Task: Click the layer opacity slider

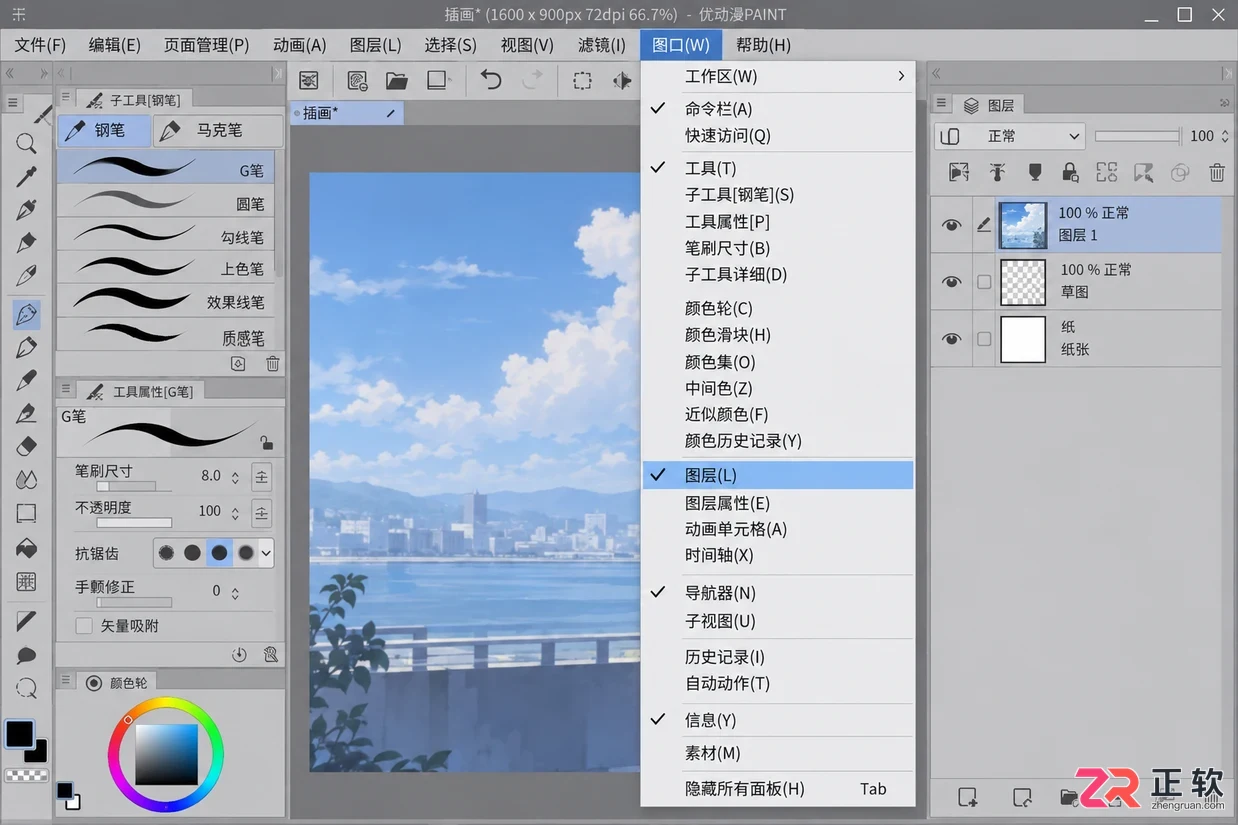Action: pyautogui.click(x=1137, y=136)
